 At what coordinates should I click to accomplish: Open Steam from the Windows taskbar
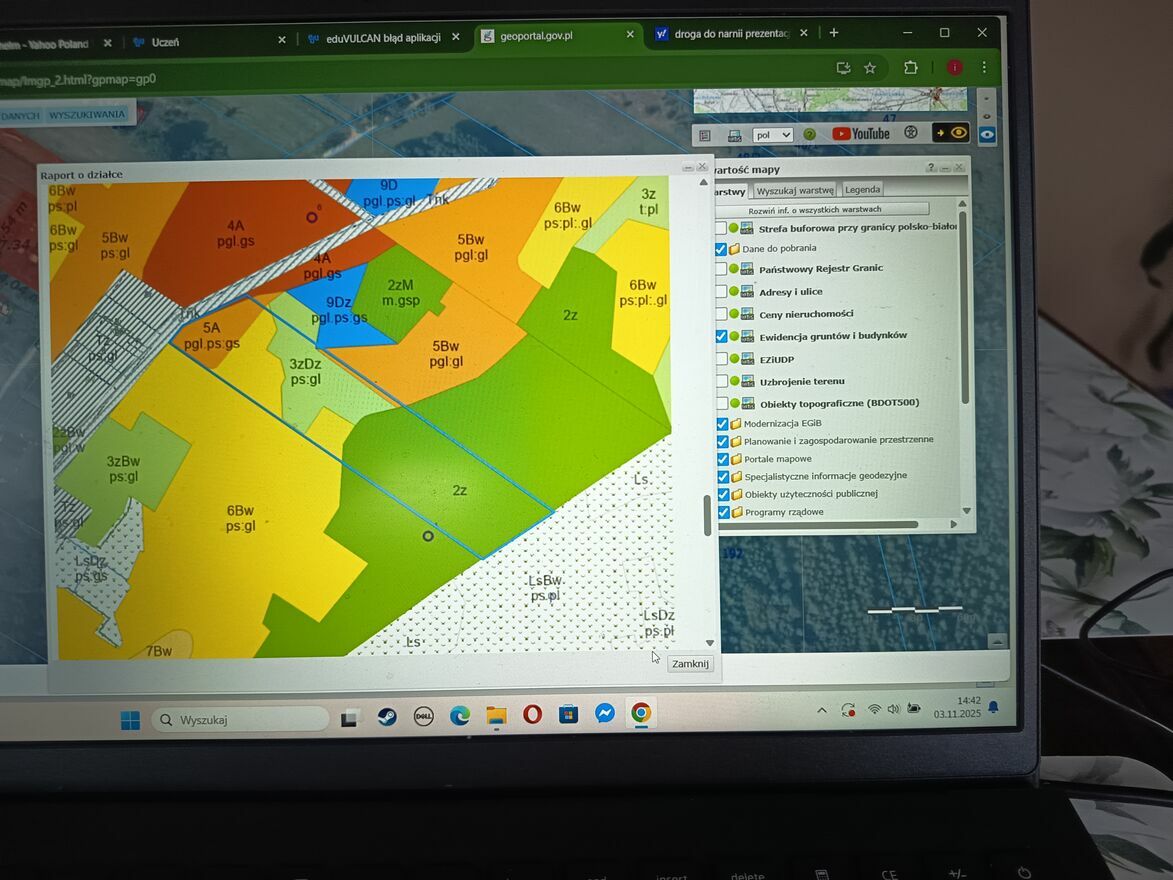[x=386, y=716]
